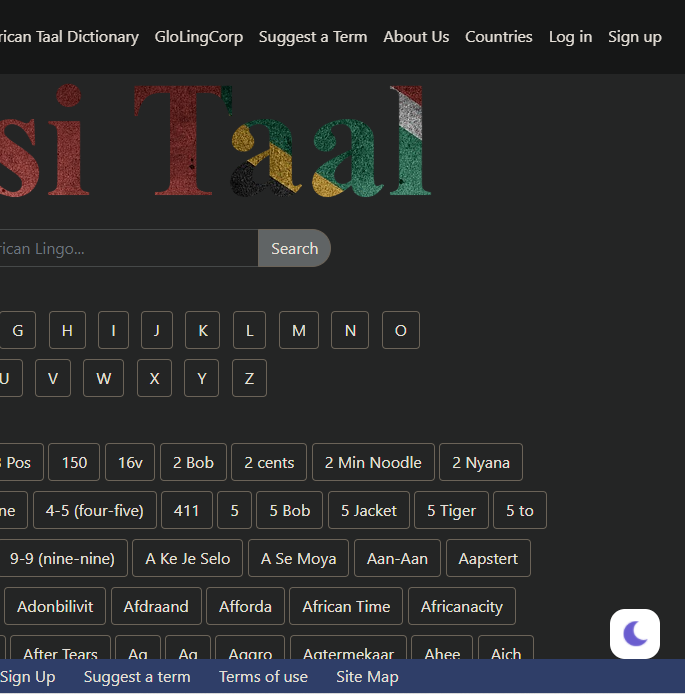
Task: Open the term '150'
Action: tap(74, 462)
